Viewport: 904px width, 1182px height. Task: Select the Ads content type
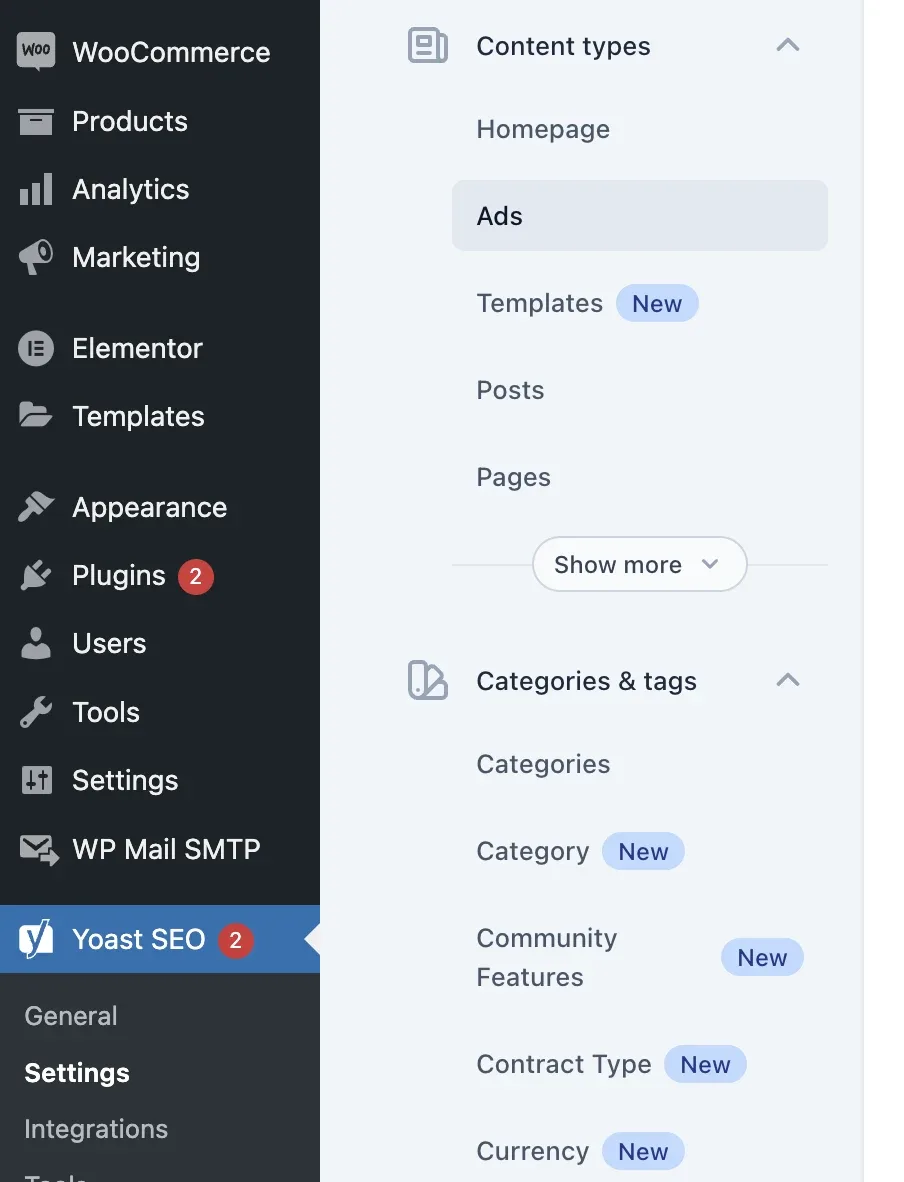(639, 216)
